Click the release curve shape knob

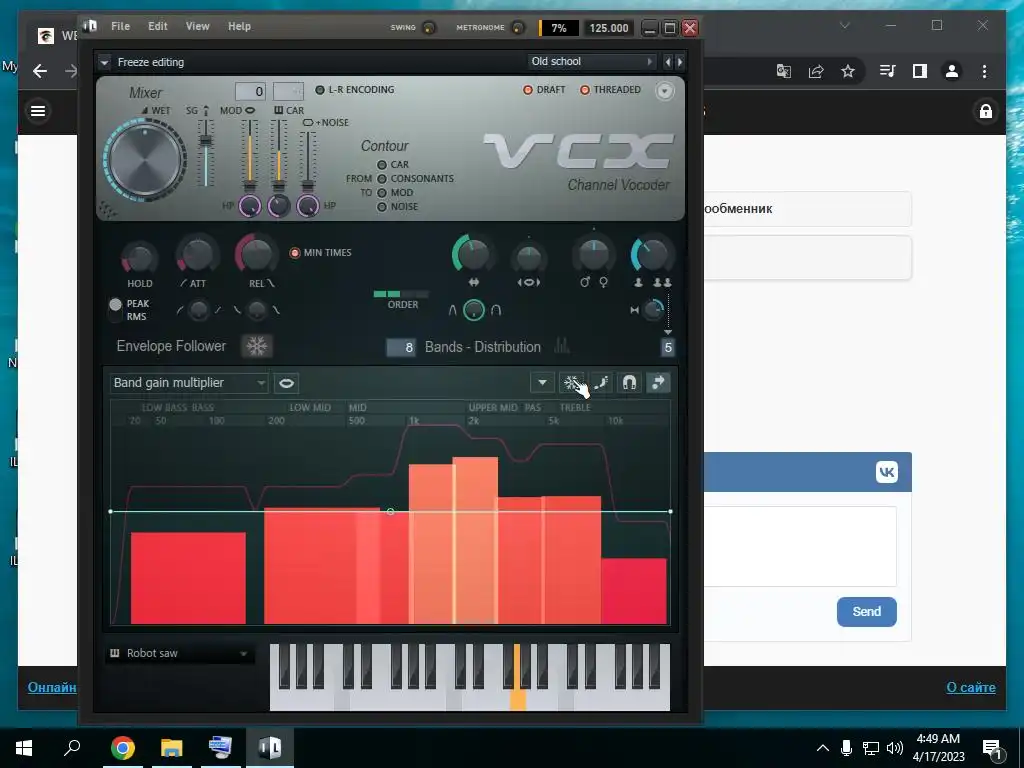click(x=257, y=310)
